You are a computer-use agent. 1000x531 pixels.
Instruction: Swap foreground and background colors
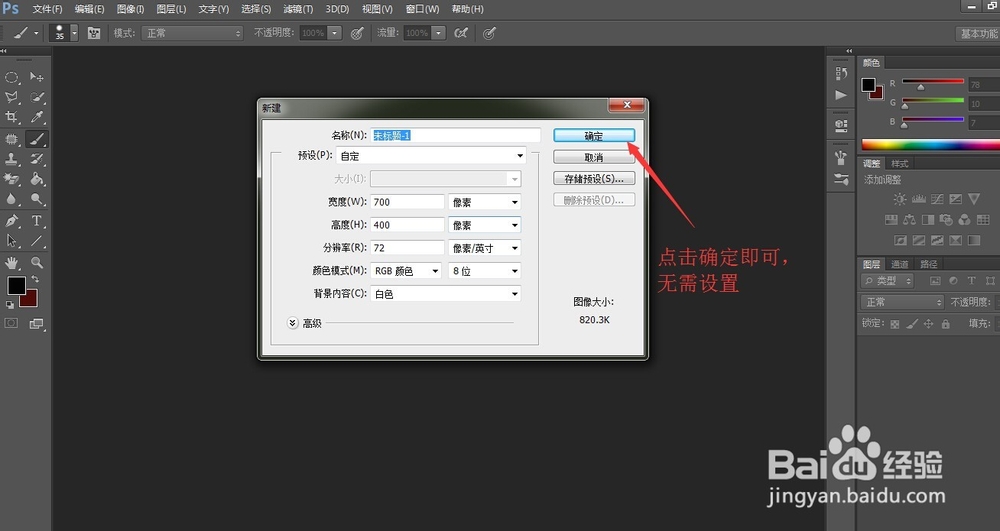click(35, 279)
